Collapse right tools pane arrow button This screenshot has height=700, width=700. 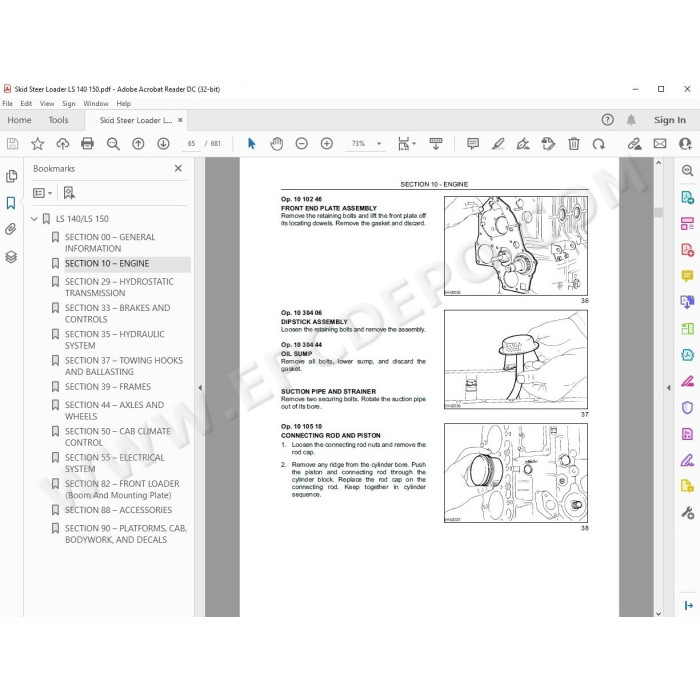[x=688, y=605]
